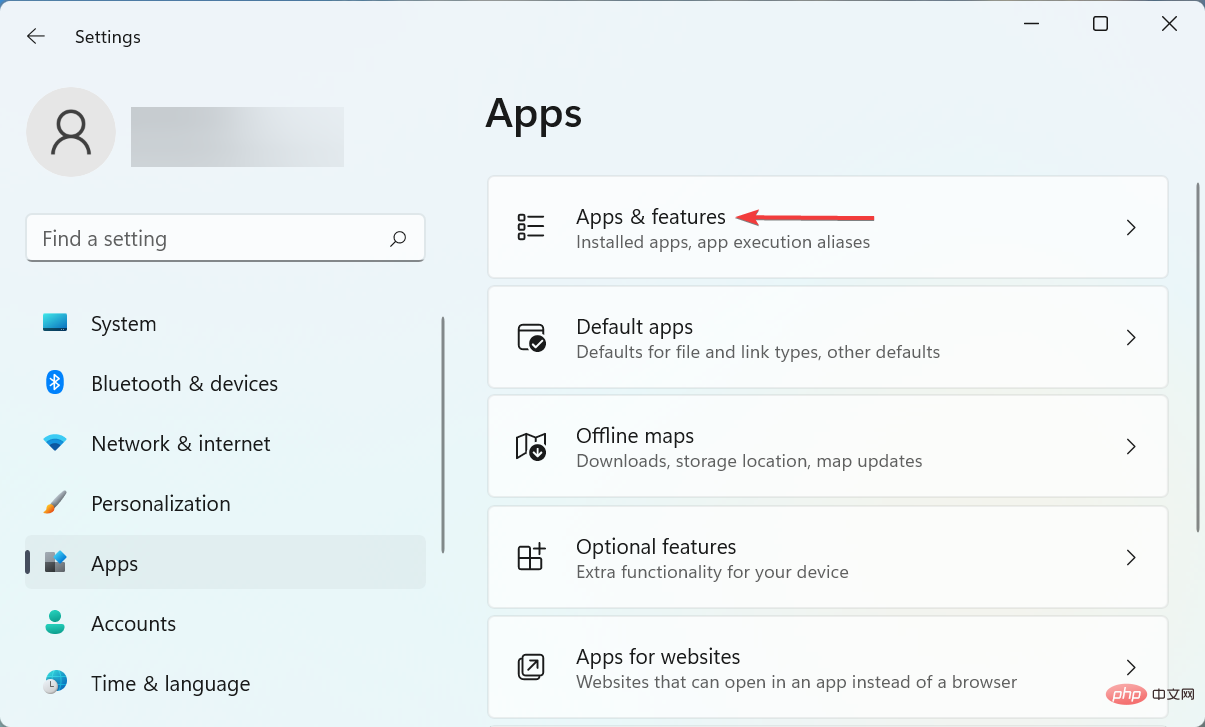Expand the Offline maps row chevron
The width and height of the screenshot is (1205, 727).
pyautogui.click(x=1131, y=447)
